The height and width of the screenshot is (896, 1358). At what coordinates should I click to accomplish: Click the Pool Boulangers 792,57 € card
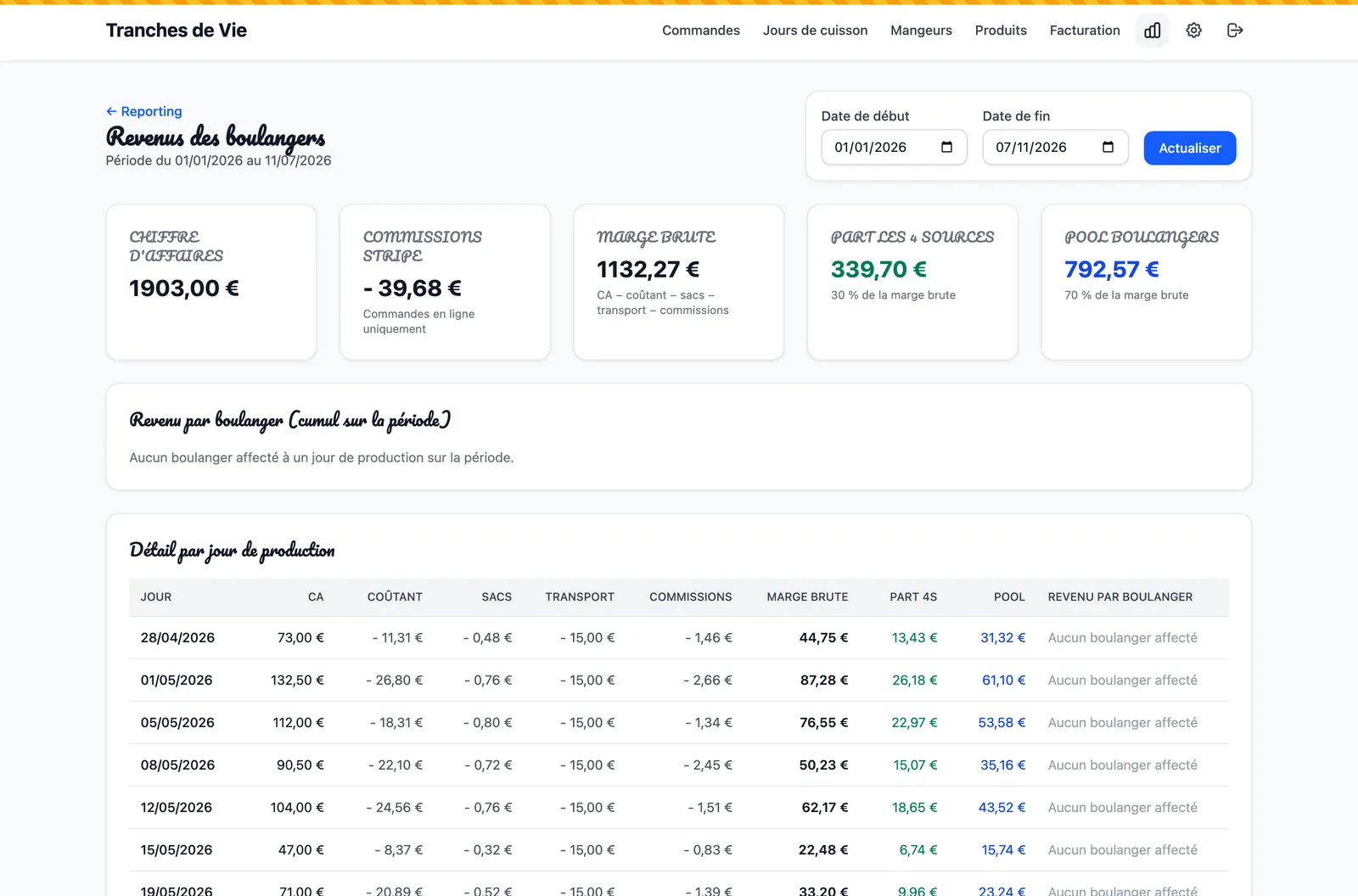1146,282
